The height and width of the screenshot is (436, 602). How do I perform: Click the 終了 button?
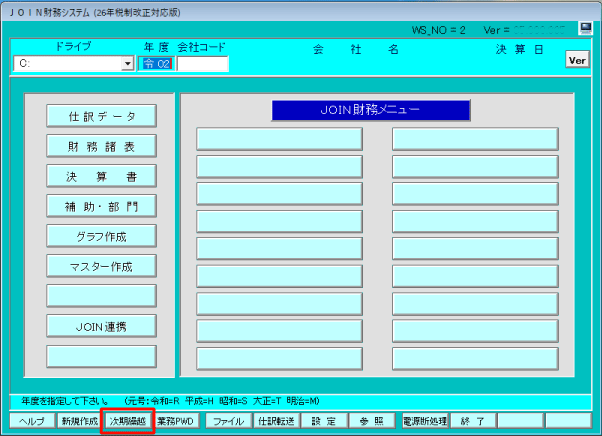tap(473, 421)
